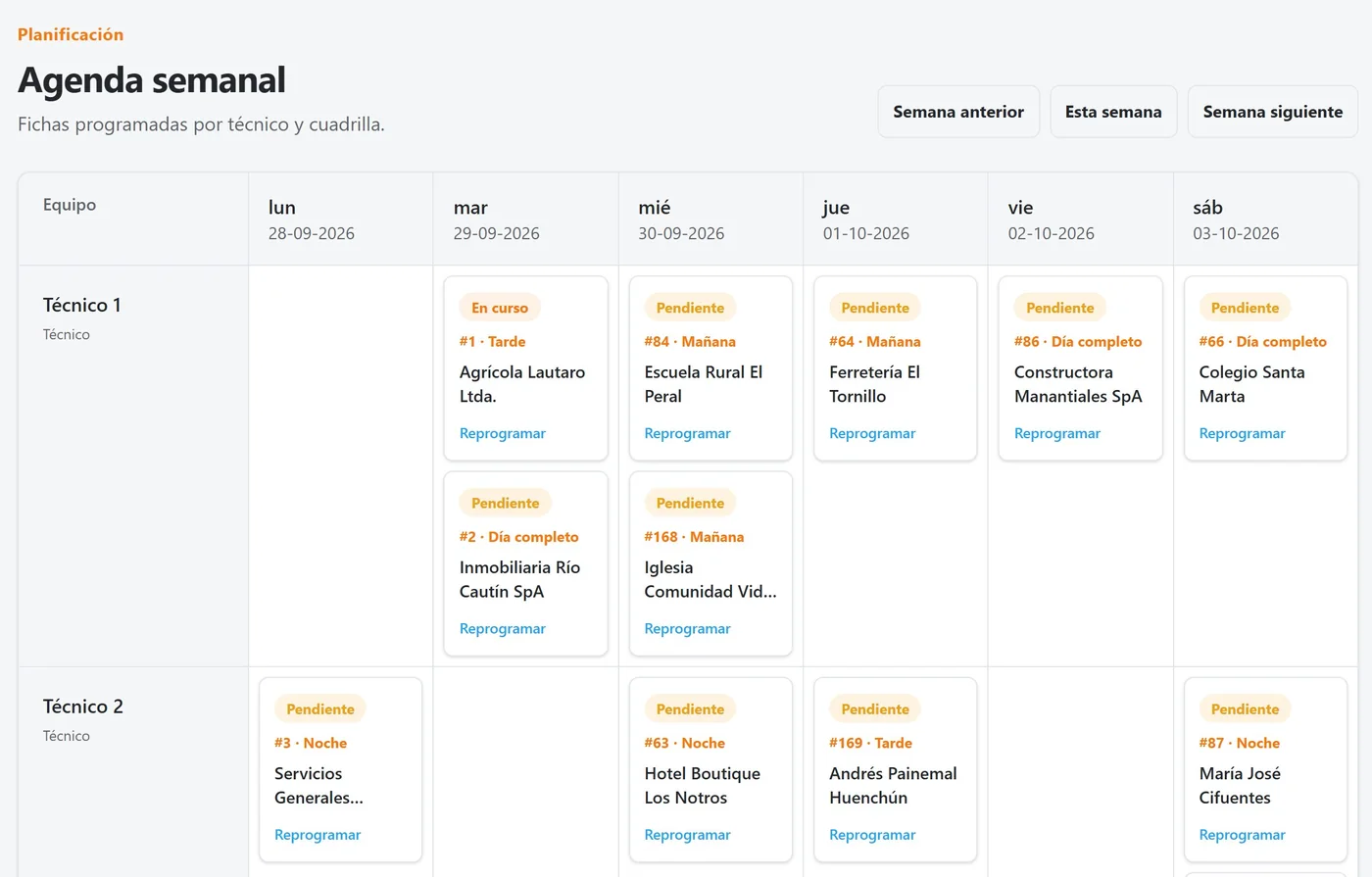Open the Colegio Santa Marta title
Screen dimensions: 1372x877
click(1252, 384)
